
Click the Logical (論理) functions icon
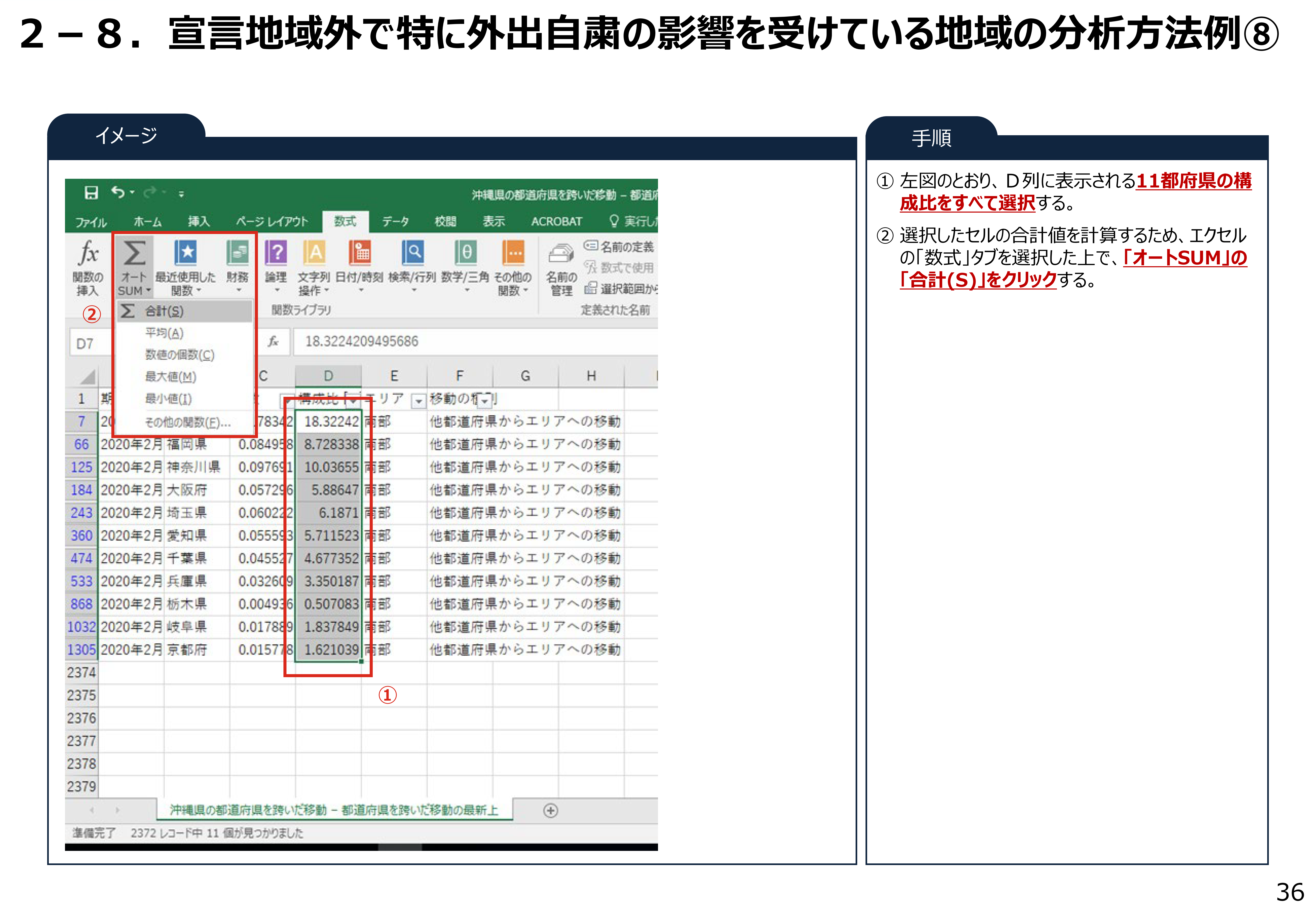click(x=276, y=253)
